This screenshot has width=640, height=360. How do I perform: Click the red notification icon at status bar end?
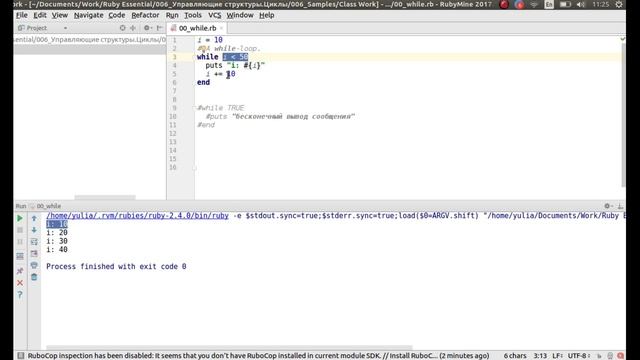[x=620, y=356]
